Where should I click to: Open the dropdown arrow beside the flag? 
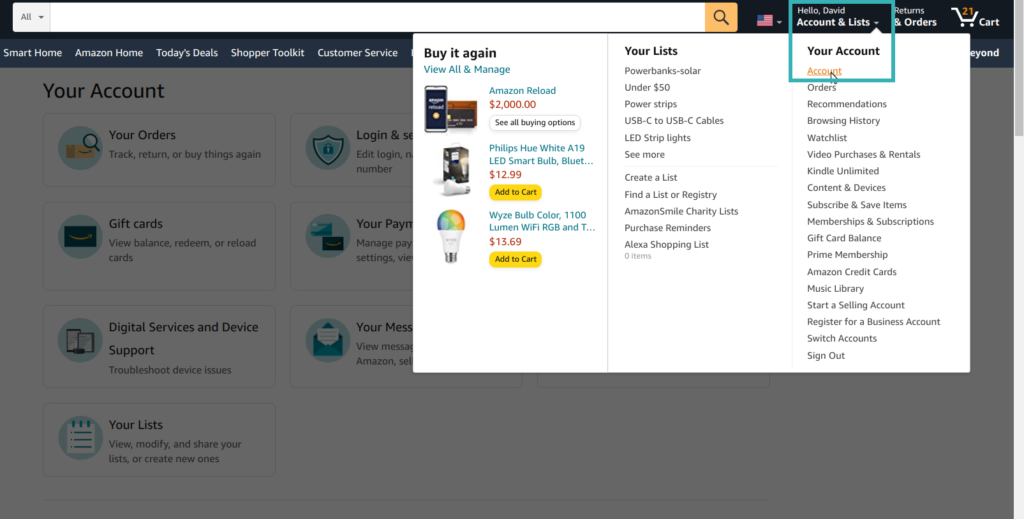click(x=779, y=22)
